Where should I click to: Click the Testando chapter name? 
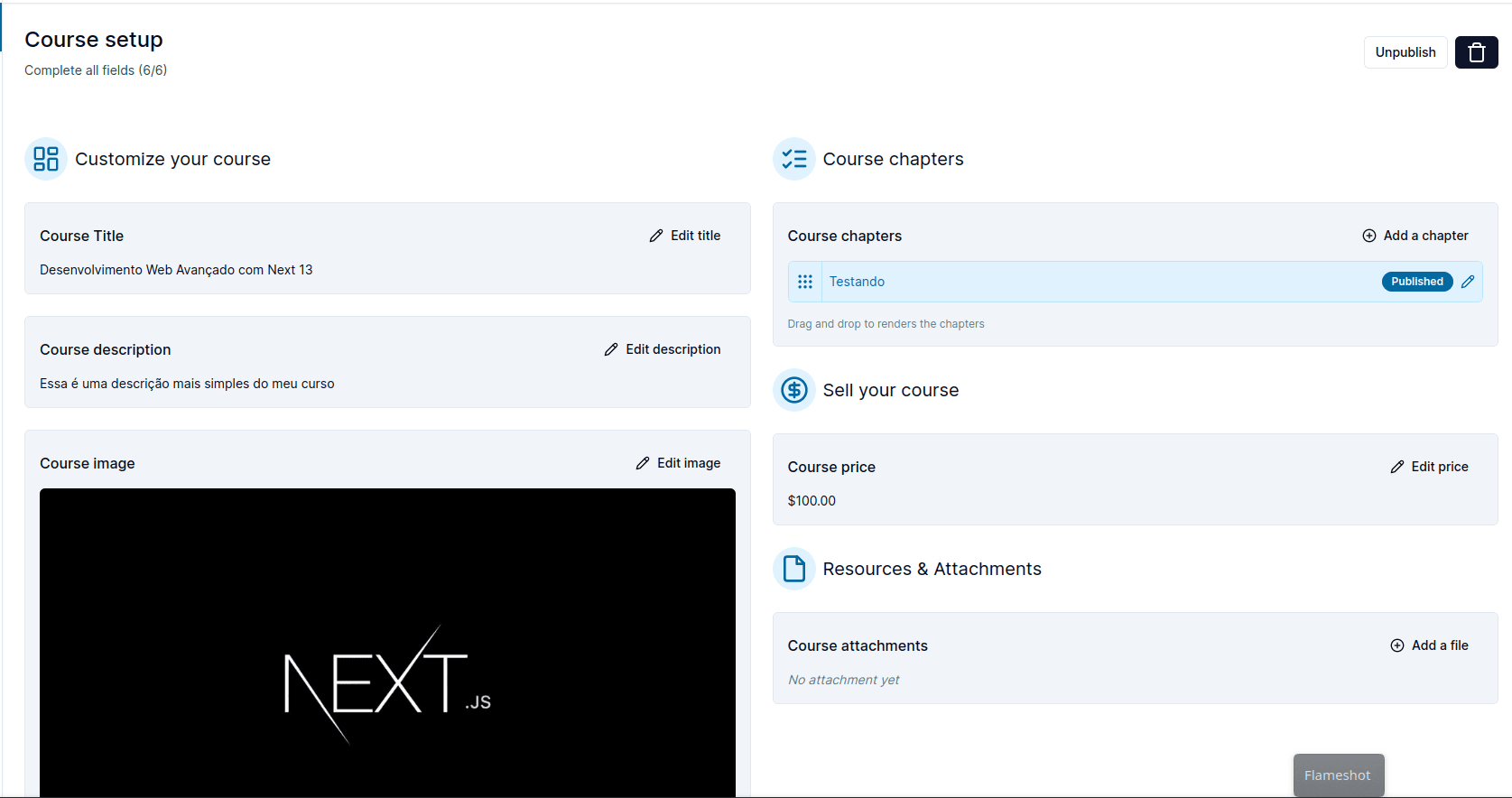tap(857, 282)
